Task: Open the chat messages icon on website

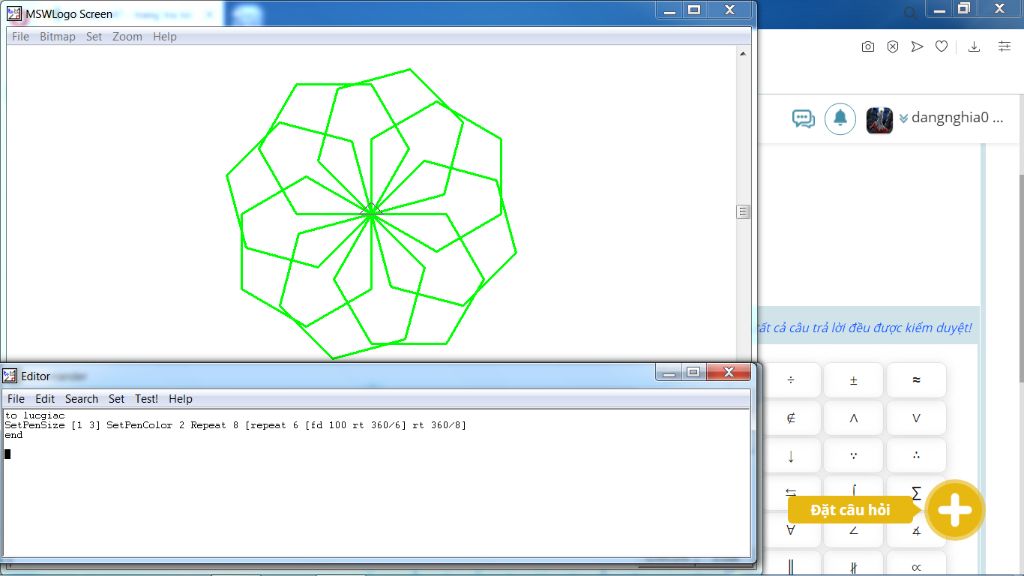Action: (x=803, y=119)
